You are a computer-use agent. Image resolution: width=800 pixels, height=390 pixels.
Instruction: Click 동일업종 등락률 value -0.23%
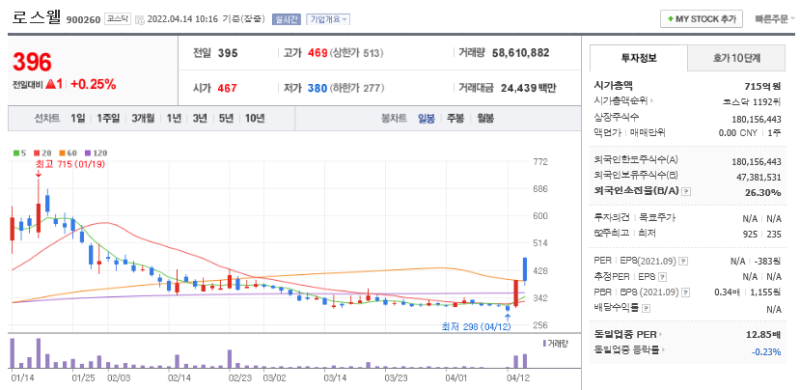(x=766, y=351)
